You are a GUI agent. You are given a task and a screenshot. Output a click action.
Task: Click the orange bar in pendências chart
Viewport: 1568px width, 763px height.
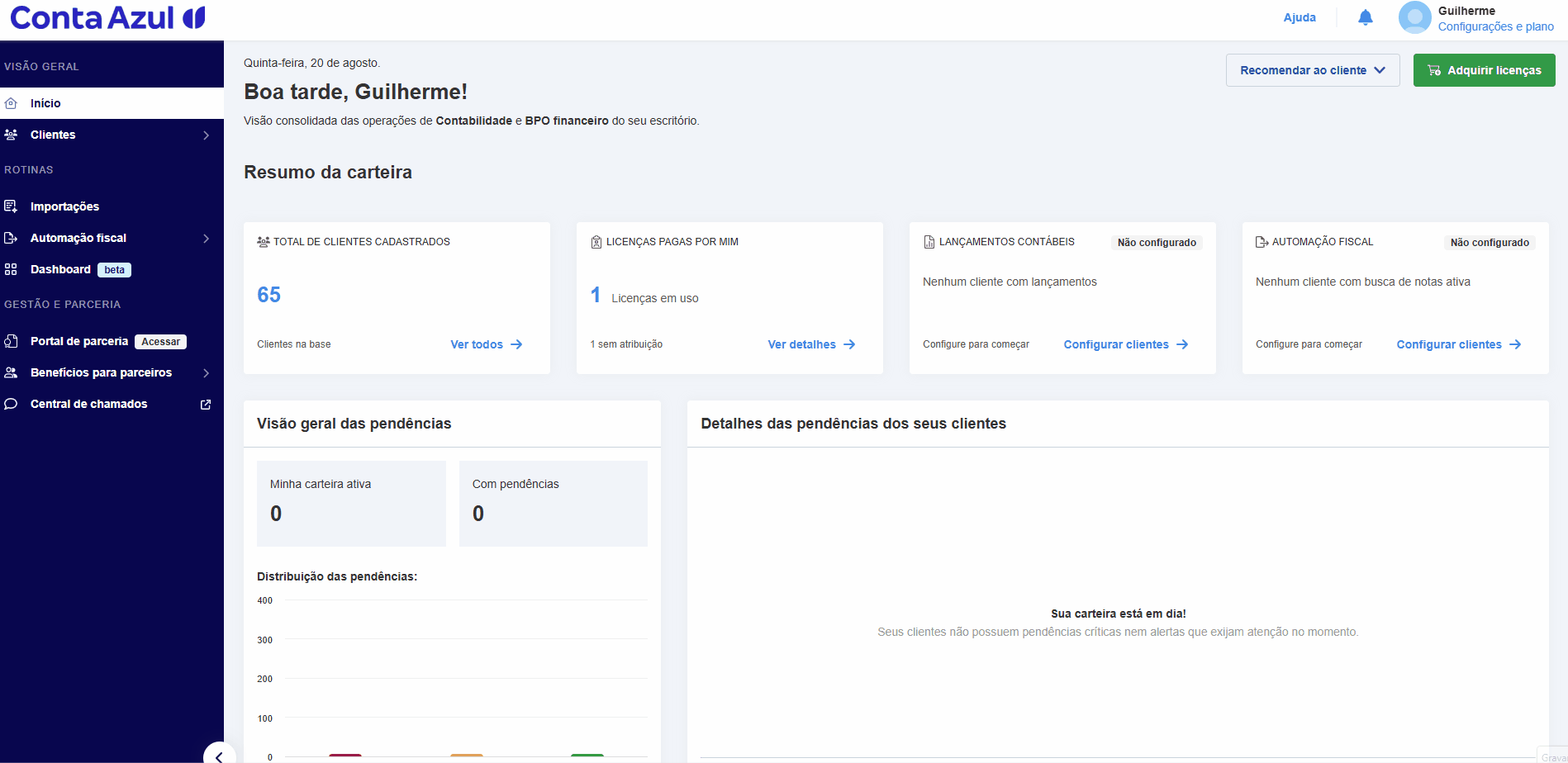tap(466, 755)
